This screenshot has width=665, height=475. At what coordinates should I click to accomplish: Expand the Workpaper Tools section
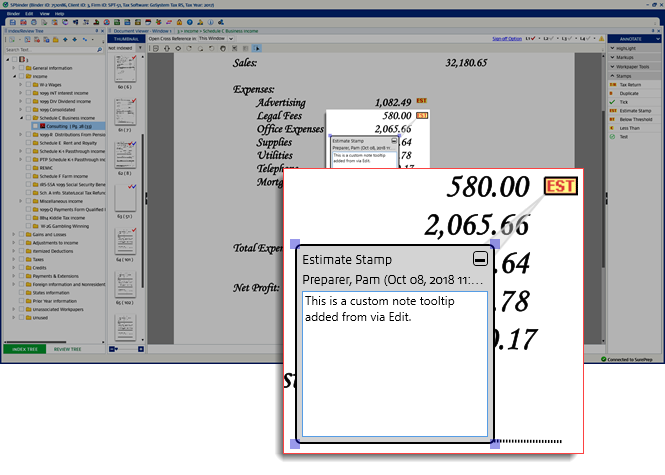634,67
